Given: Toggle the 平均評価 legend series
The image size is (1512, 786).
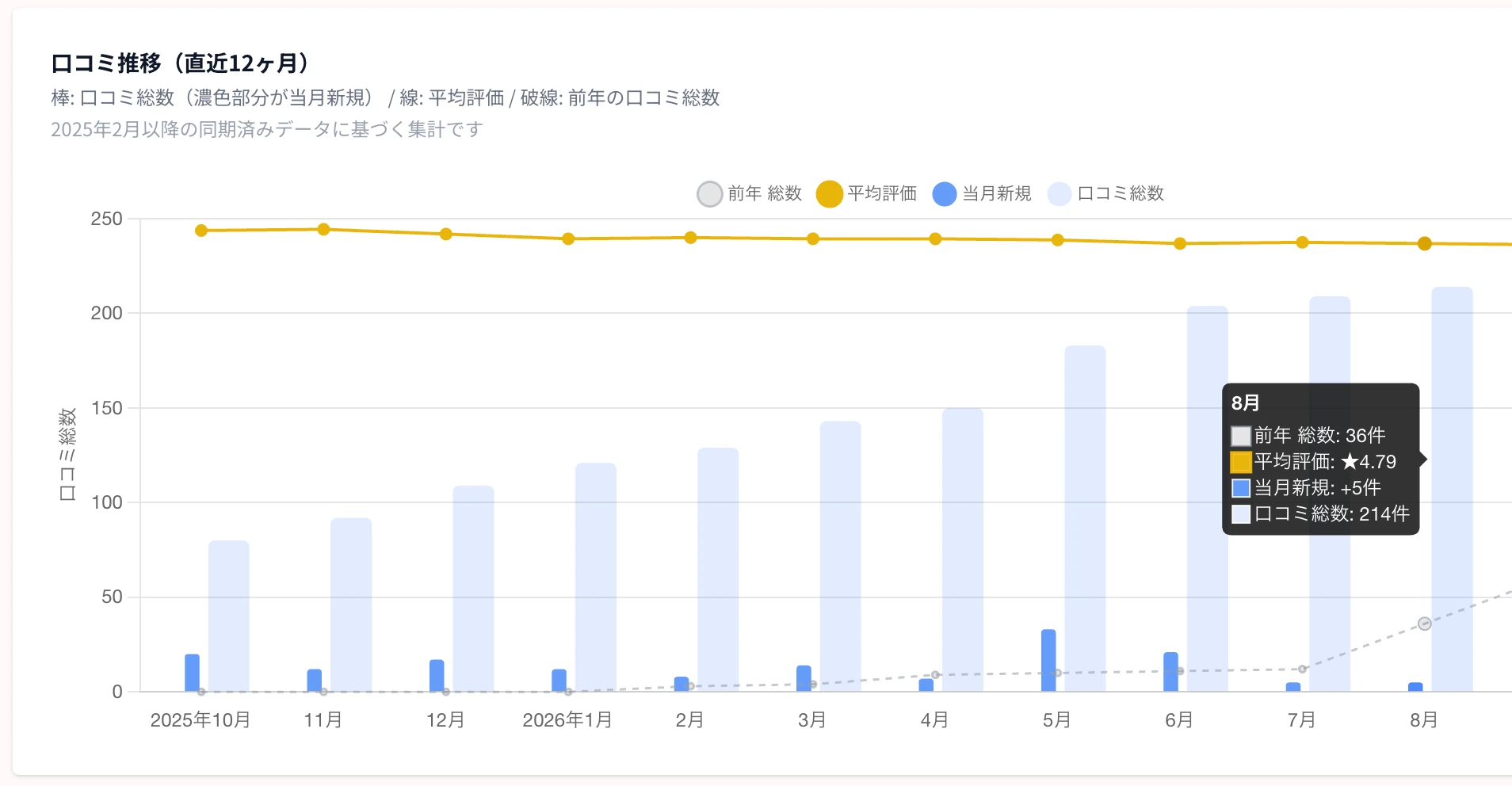Looking at the screenshot, I should click(x=867, y=193).
